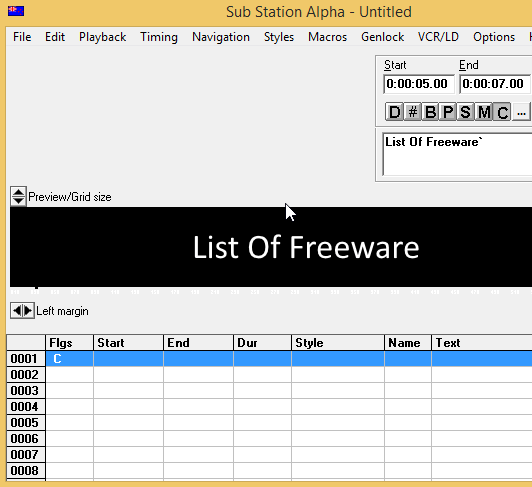Viewport: 532px width, 487px height.
Task: Toggle the # flag button
Action: [412, 112]
